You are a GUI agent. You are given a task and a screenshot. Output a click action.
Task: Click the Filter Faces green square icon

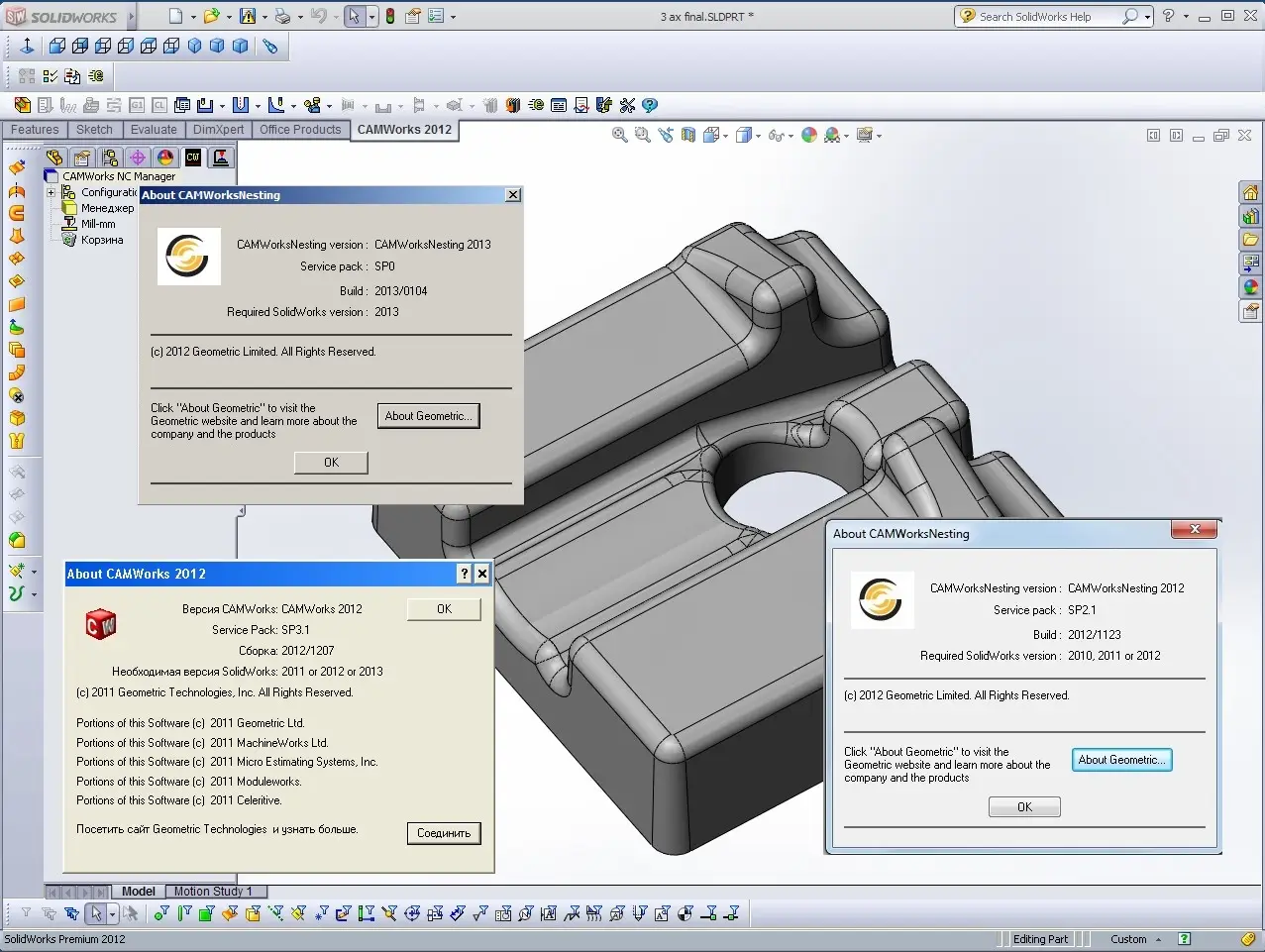tap(206, 913)
